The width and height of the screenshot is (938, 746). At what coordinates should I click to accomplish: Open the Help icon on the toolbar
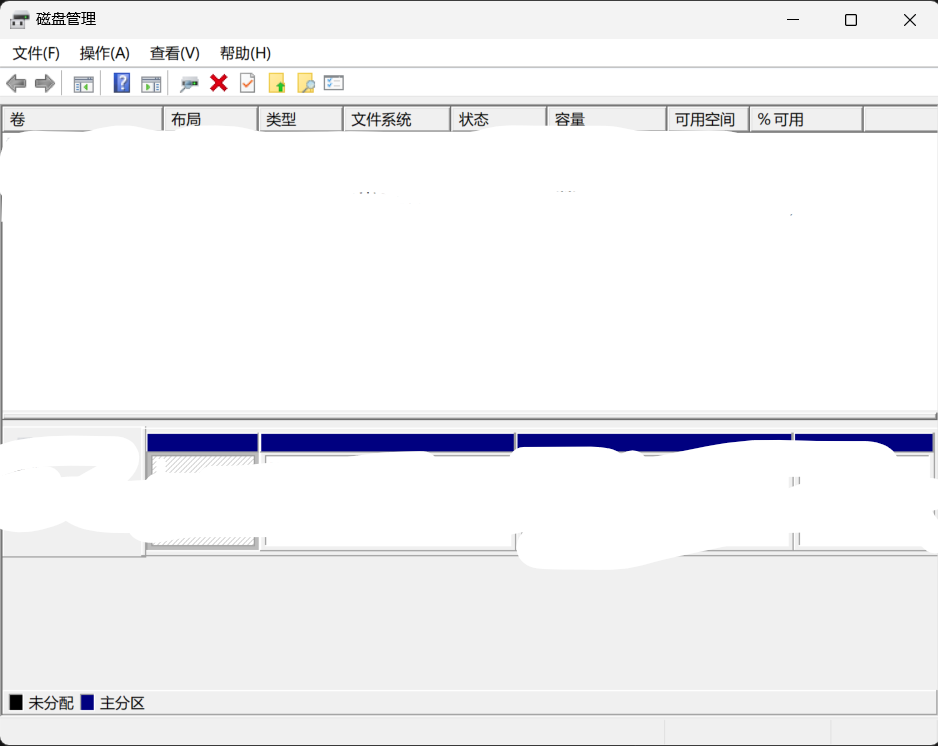click(x=121, y=83)
